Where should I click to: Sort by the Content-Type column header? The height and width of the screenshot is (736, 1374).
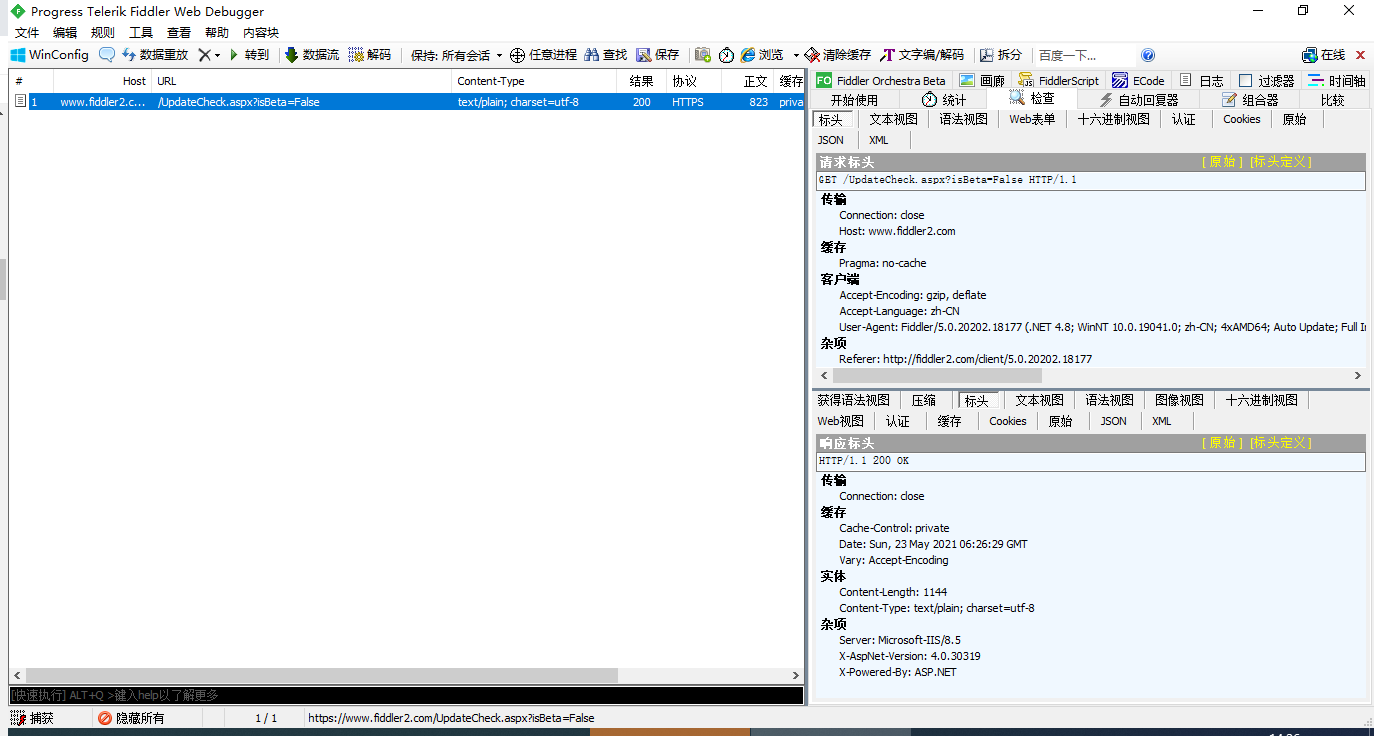click(536, 81)
